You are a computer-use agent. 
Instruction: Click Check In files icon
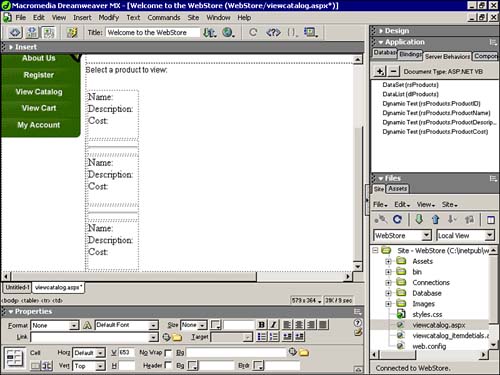[x=469, y=219]
